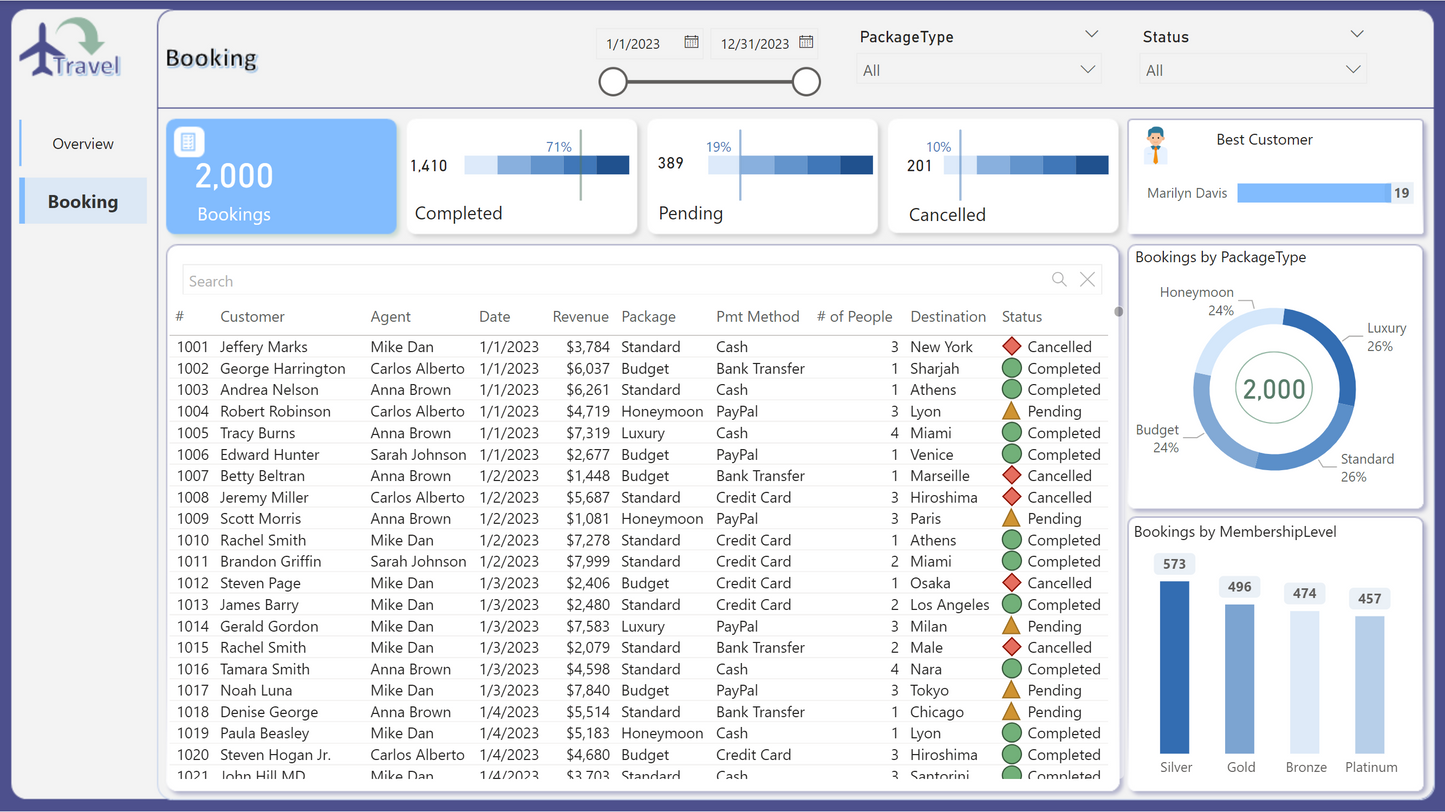Click the orange Pending triangle for Robert Robinson
1445x812 pixels.
coord(1011,411)
